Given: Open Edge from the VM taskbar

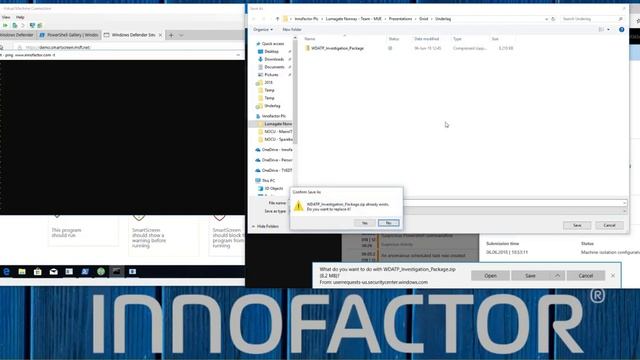Looking at the screenshot, I should tap(6, 271).
